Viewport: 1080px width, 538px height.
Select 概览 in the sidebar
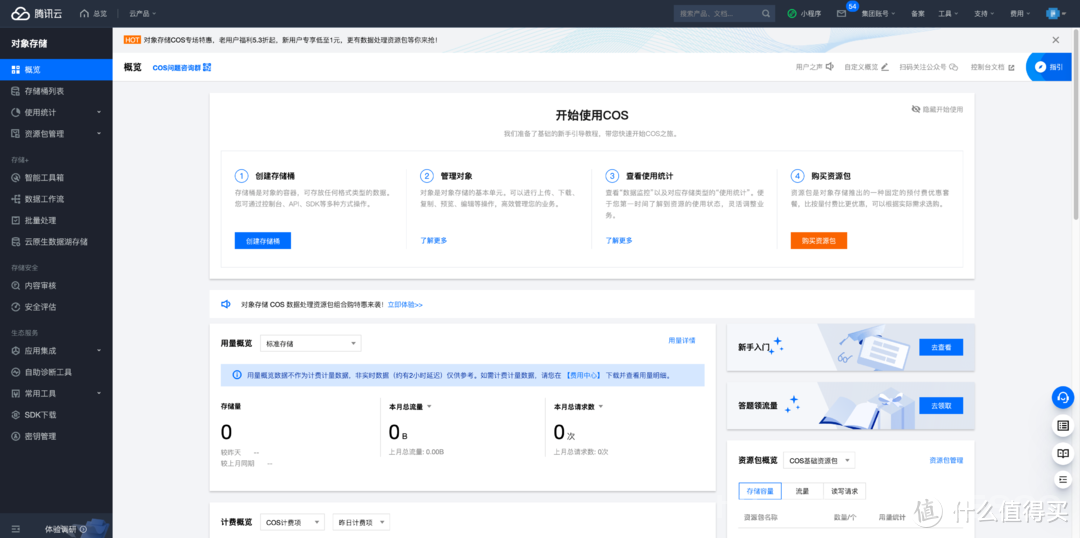pos(56,70)
